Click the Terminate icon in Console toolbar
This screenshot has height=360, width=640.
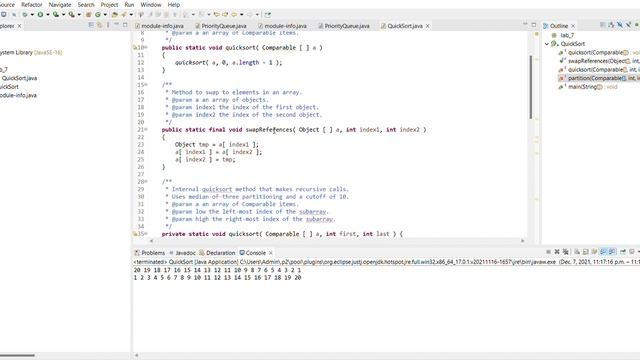[549, 252]
